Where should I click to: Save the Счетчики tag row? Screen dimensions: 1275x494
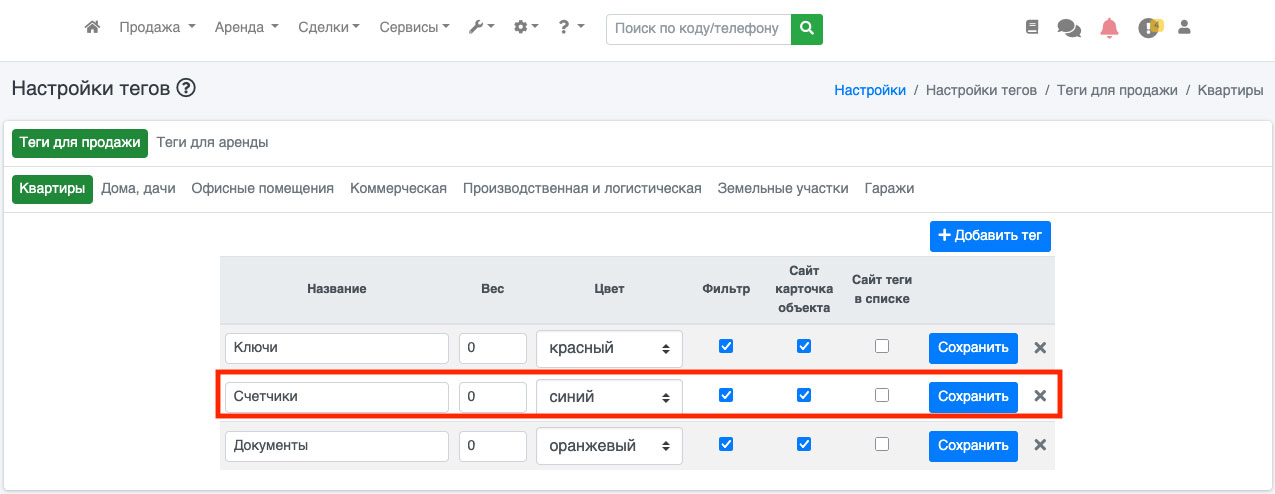click(x=972, y=397)
